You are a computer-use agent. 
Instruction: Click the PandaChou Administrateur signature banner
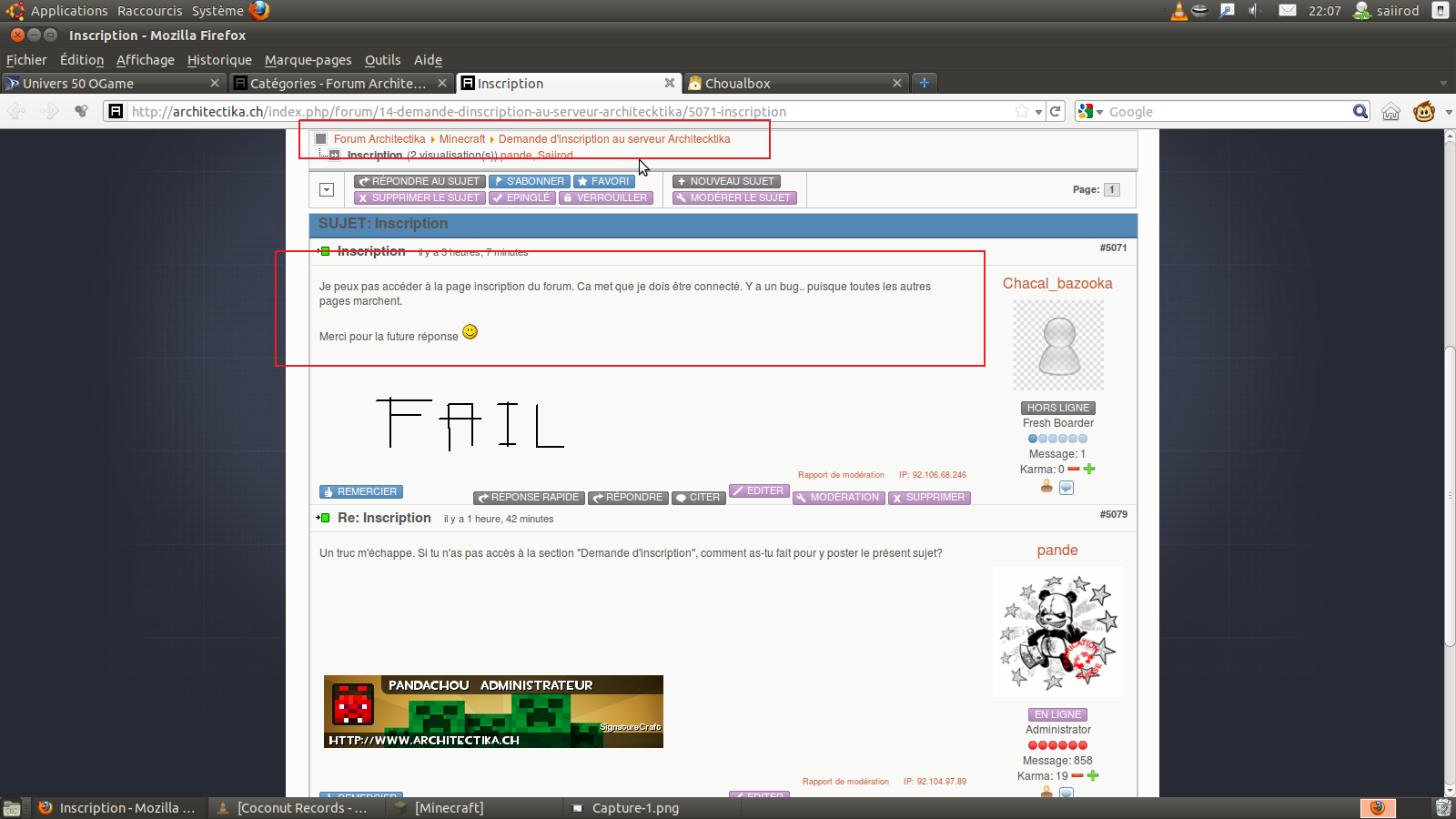(x=493, y=712)
